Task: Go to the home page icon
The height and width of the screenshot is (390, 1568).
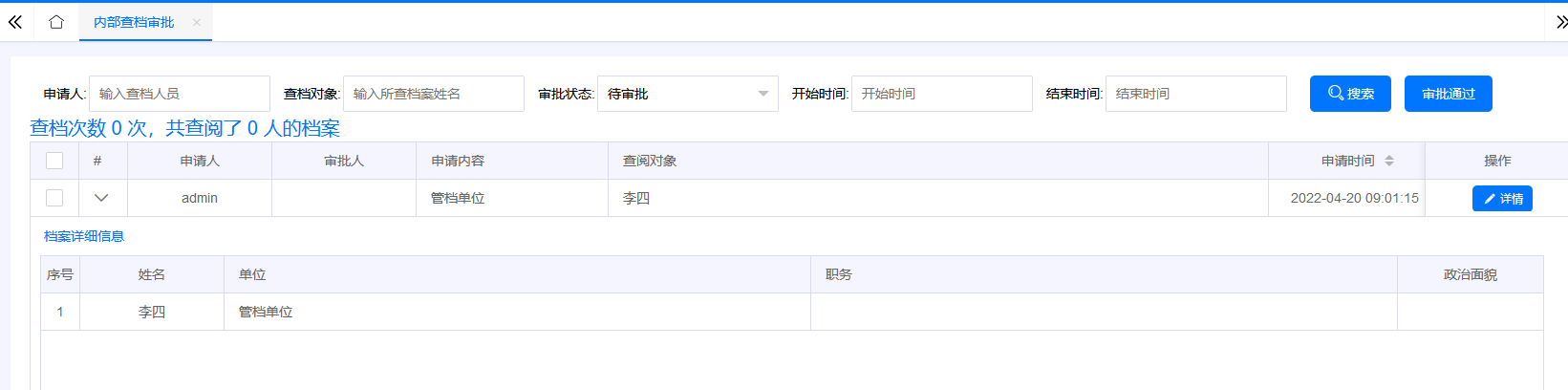Action: (56, 22)
